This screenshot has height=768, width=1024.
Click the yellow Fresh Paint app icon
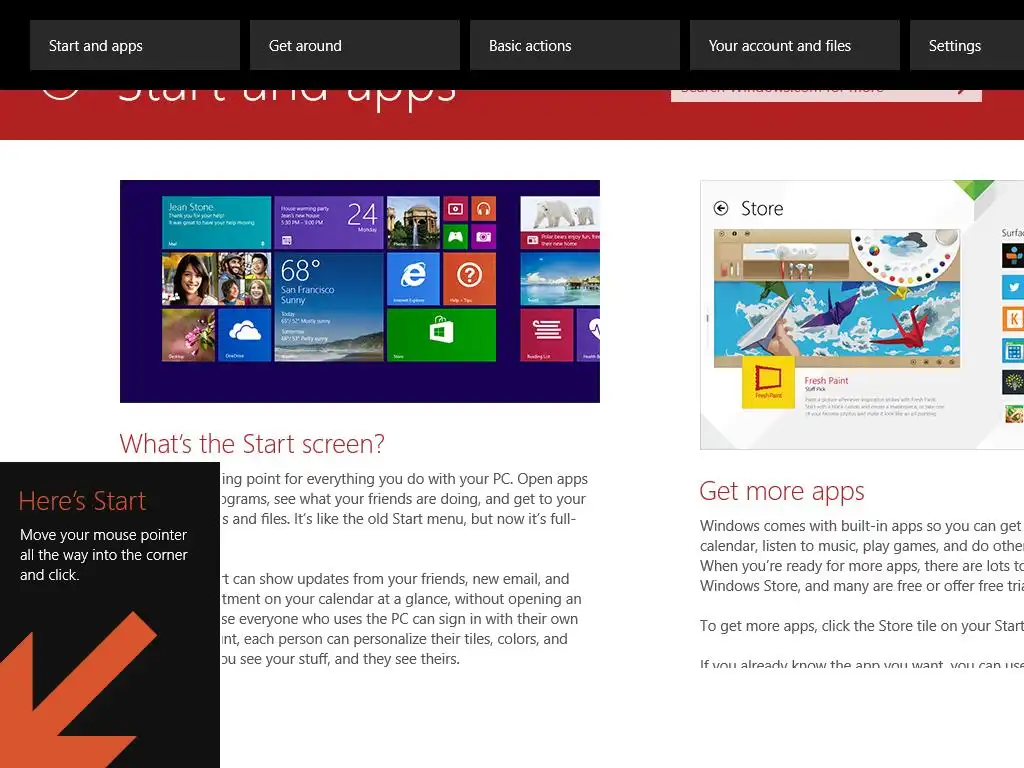pyautogui.click(x=768, y=382)
